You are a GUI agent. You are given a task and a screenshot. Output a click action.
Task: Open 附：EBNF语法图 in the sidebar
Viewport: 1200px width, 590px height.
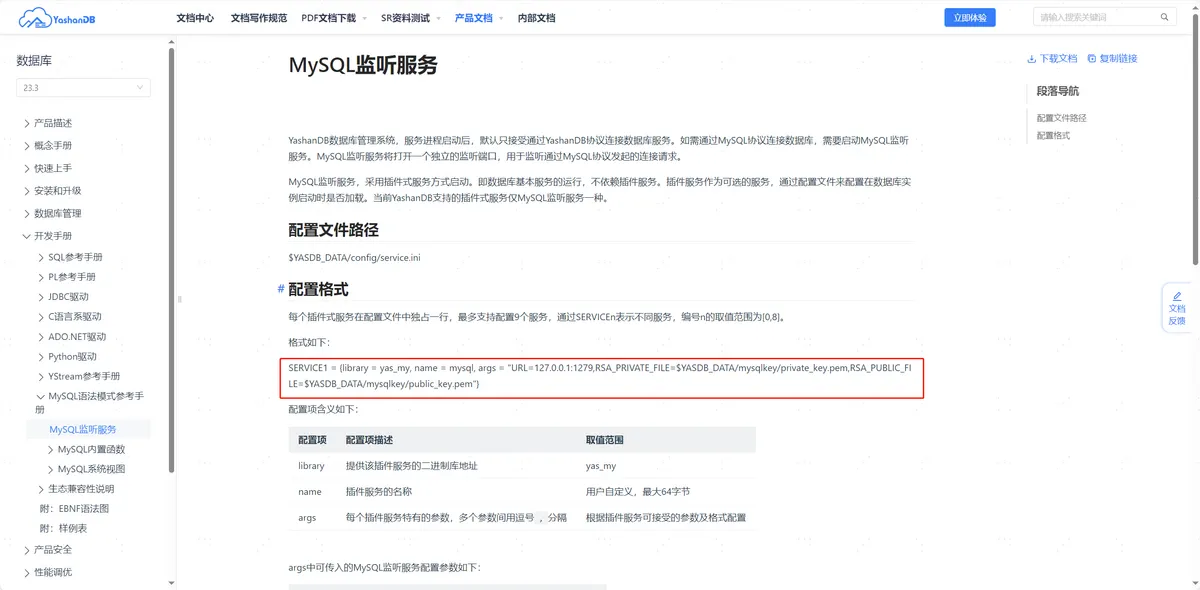point(74,508)
